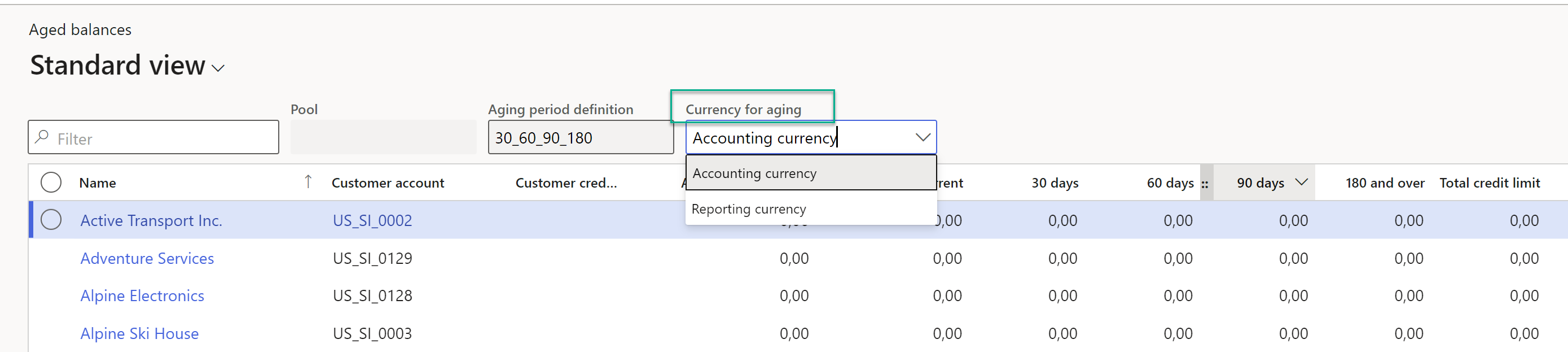The height and width of the screenshot is (352, 1568).
Task: Click the 180 and over column header
Action: coord(1385,183)
